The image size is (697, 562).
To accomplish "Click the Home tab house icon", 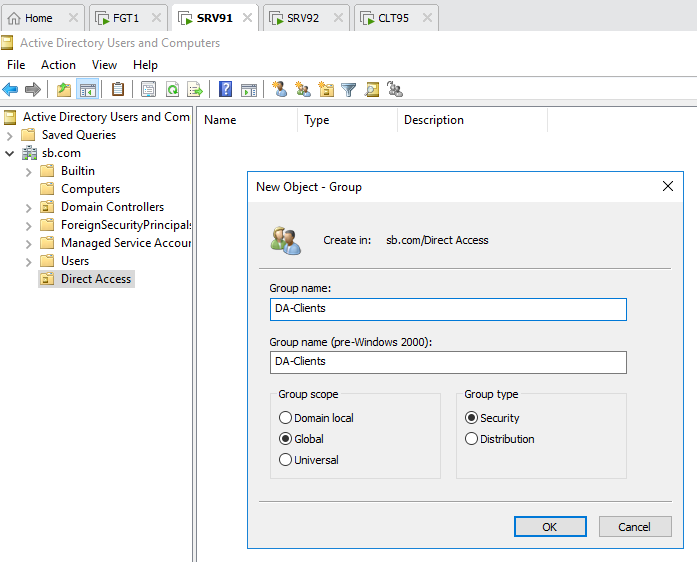I will point(14,18).
